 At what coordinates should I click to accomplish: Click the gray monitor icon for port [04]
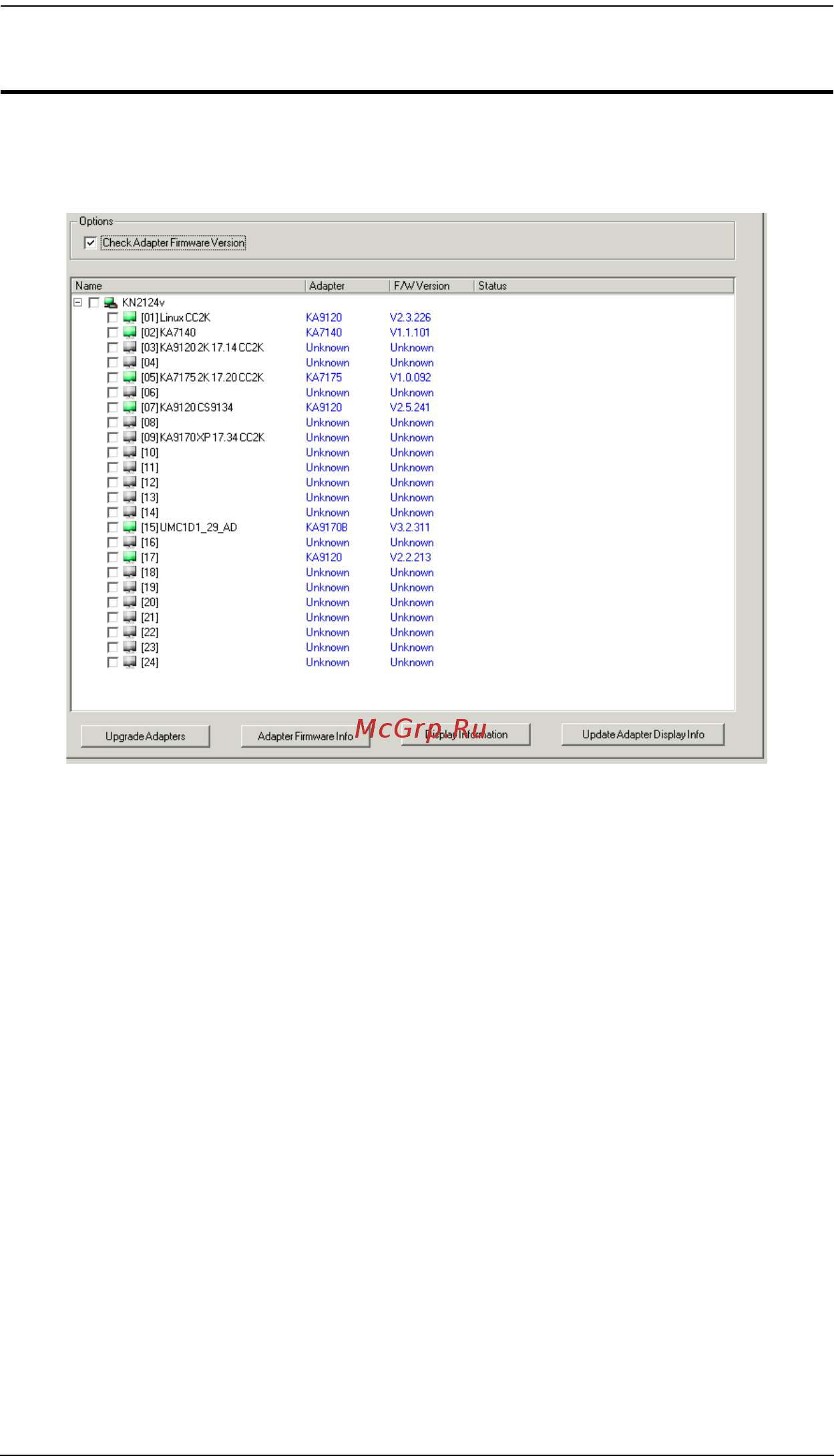130,362
